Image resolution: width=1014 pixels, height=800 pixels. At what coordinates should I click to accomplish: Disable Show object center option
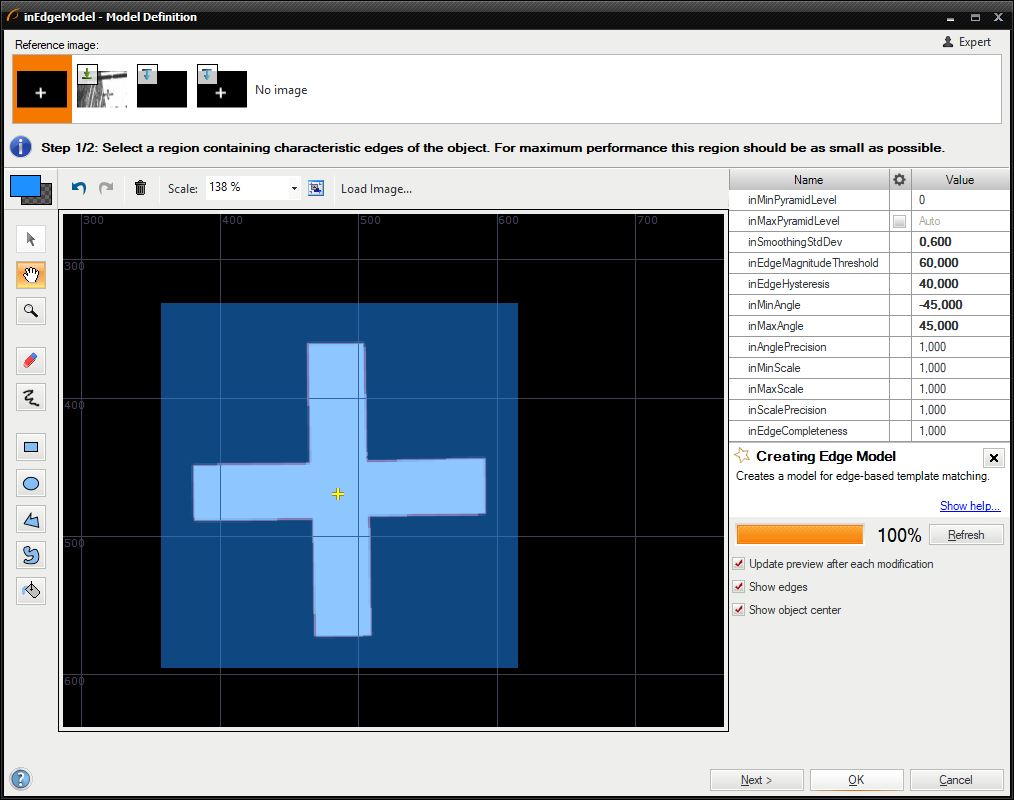739,610
